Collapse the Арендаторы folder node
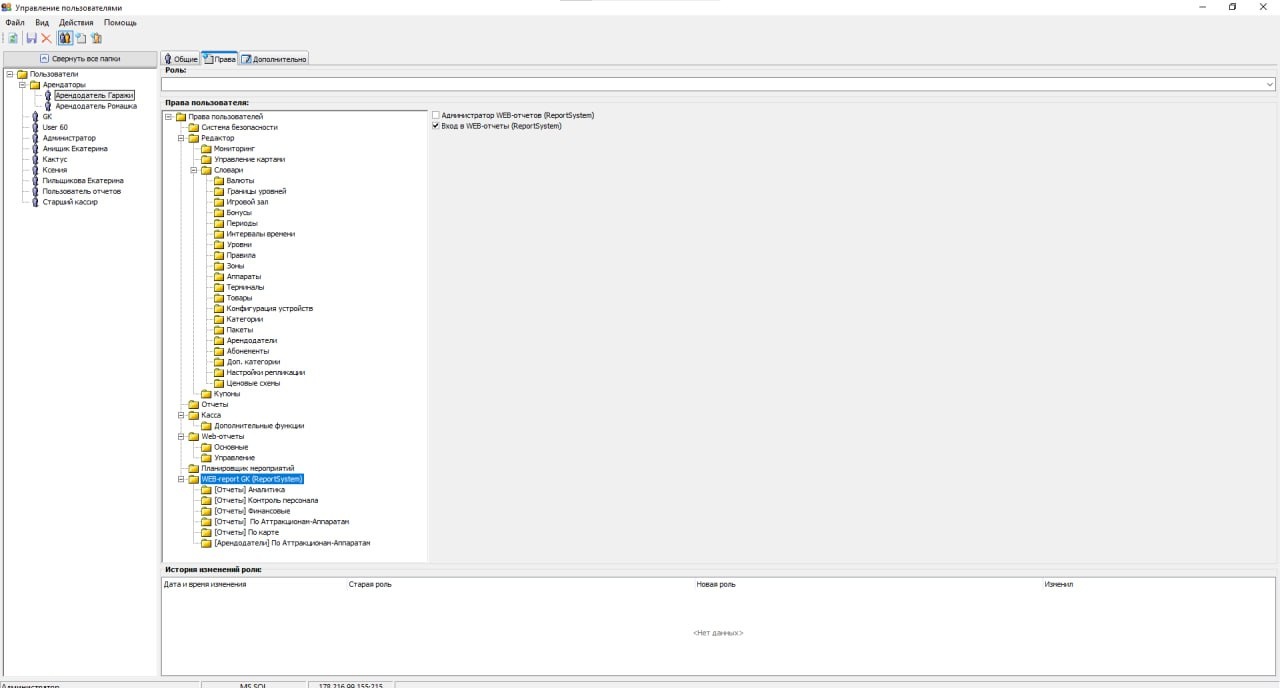The width and height of the screenshot is (1280, 688). point(22,85)
